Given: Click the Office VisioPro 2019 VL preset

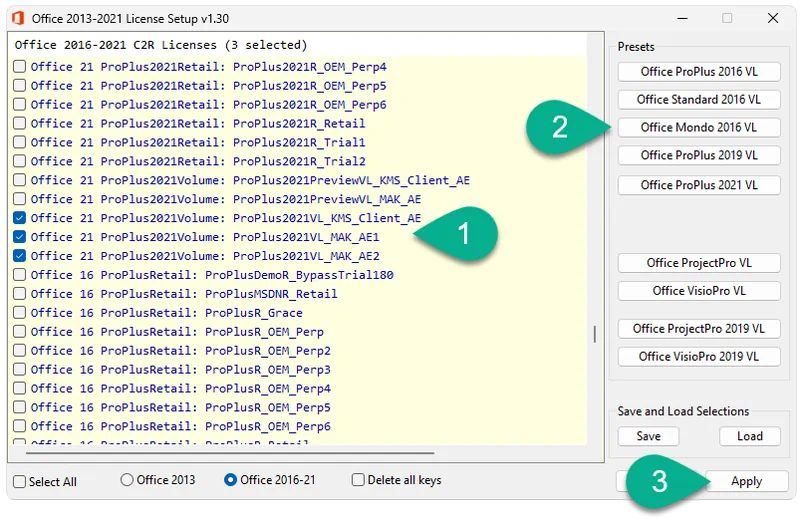Looking at the screenshot, I should point(698,356).
